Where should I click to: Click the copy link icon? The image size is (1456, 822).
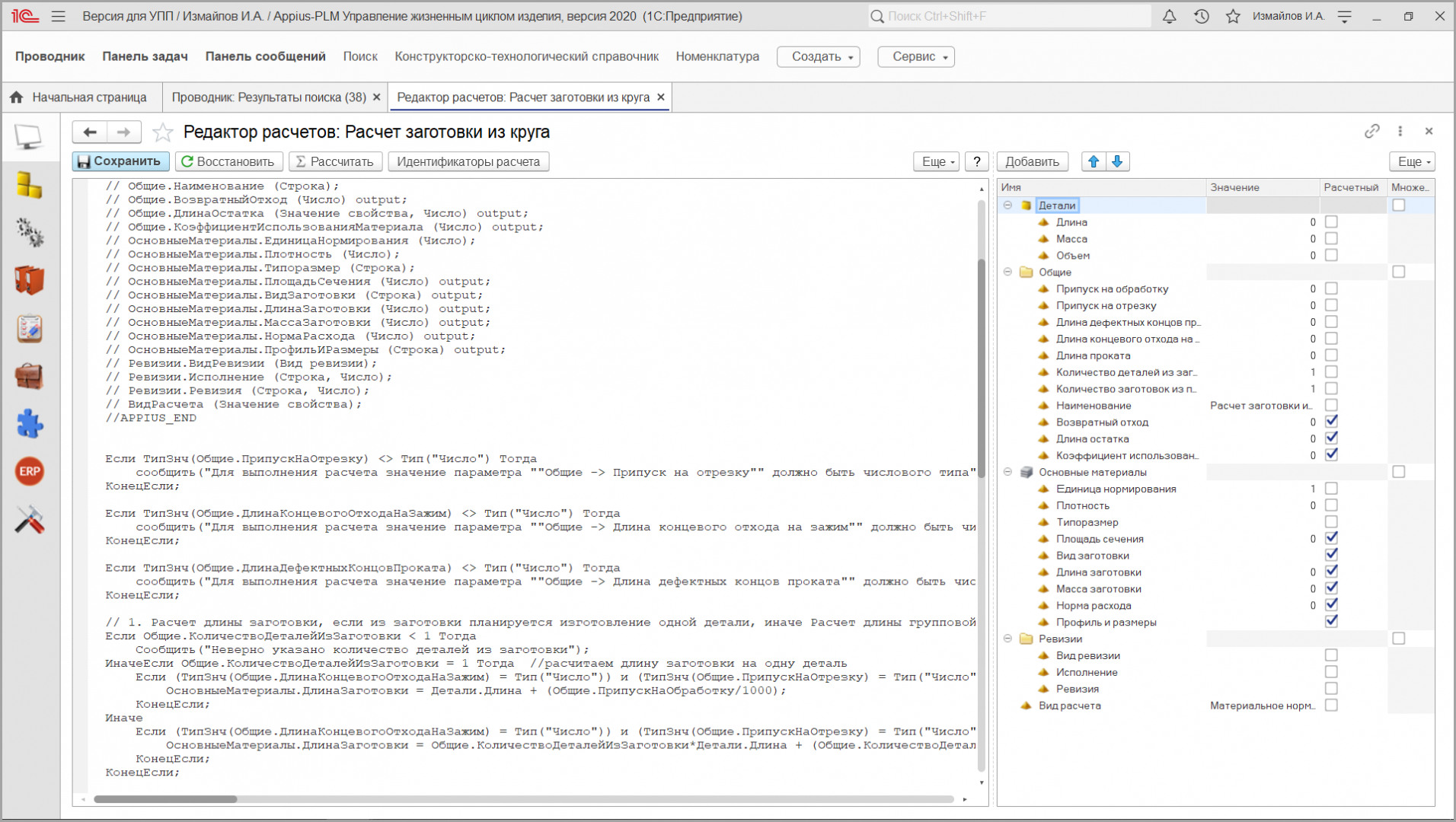pos(1371,131)
